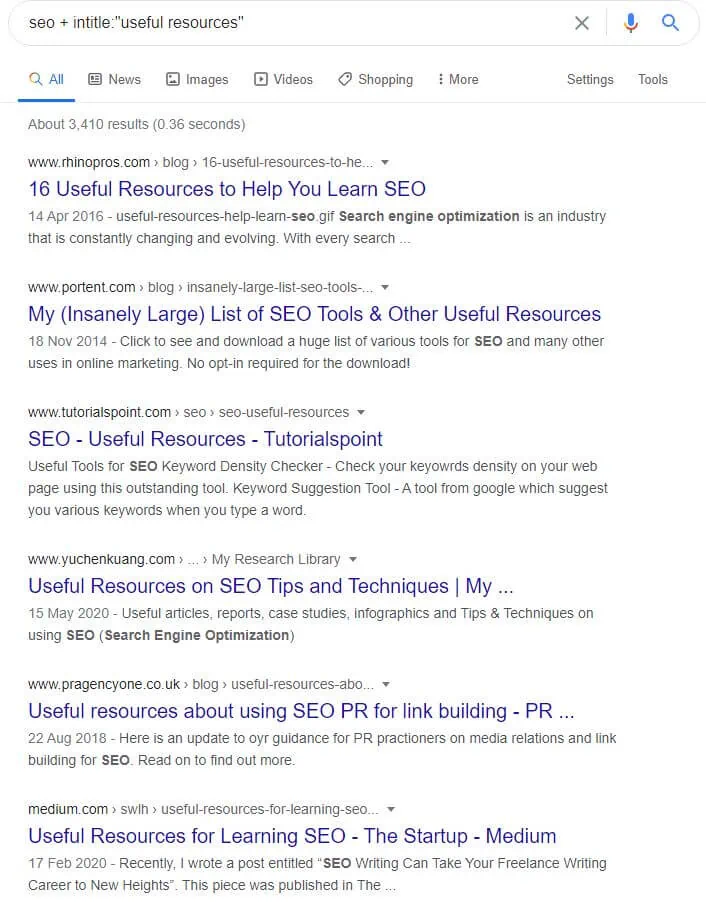Open 'Useful Resources for Learning SEO' Medium result
This screenshot has height=911, width=706.
click(292, 836)
